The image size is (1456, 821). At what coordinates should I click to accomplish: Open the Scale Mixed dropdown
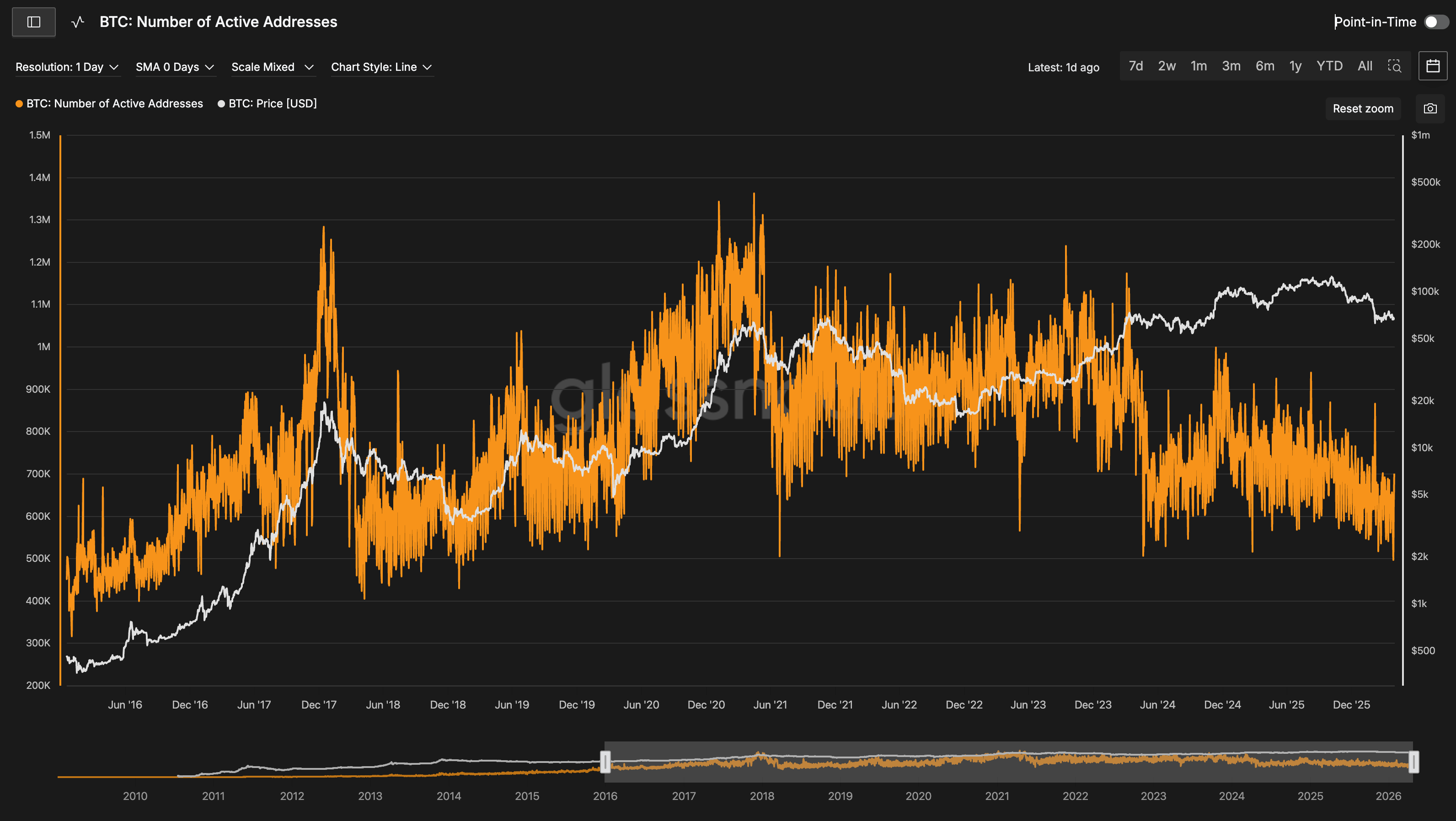[x=272, y=67]
